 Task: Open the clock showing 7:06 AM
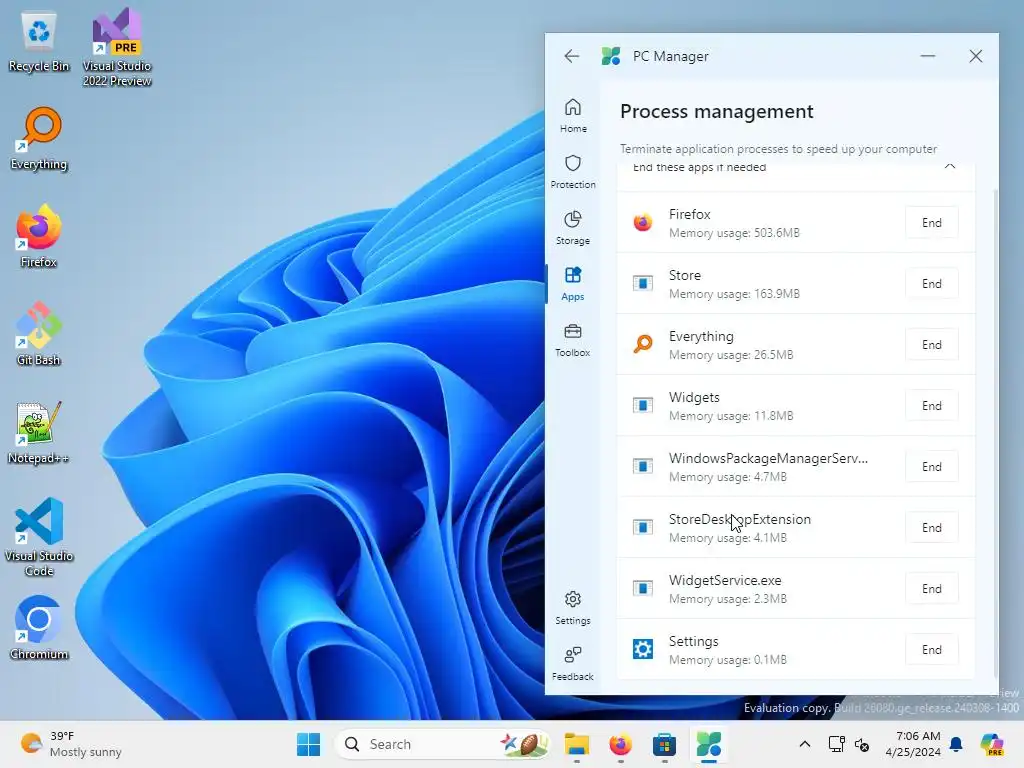coord(912,744)
